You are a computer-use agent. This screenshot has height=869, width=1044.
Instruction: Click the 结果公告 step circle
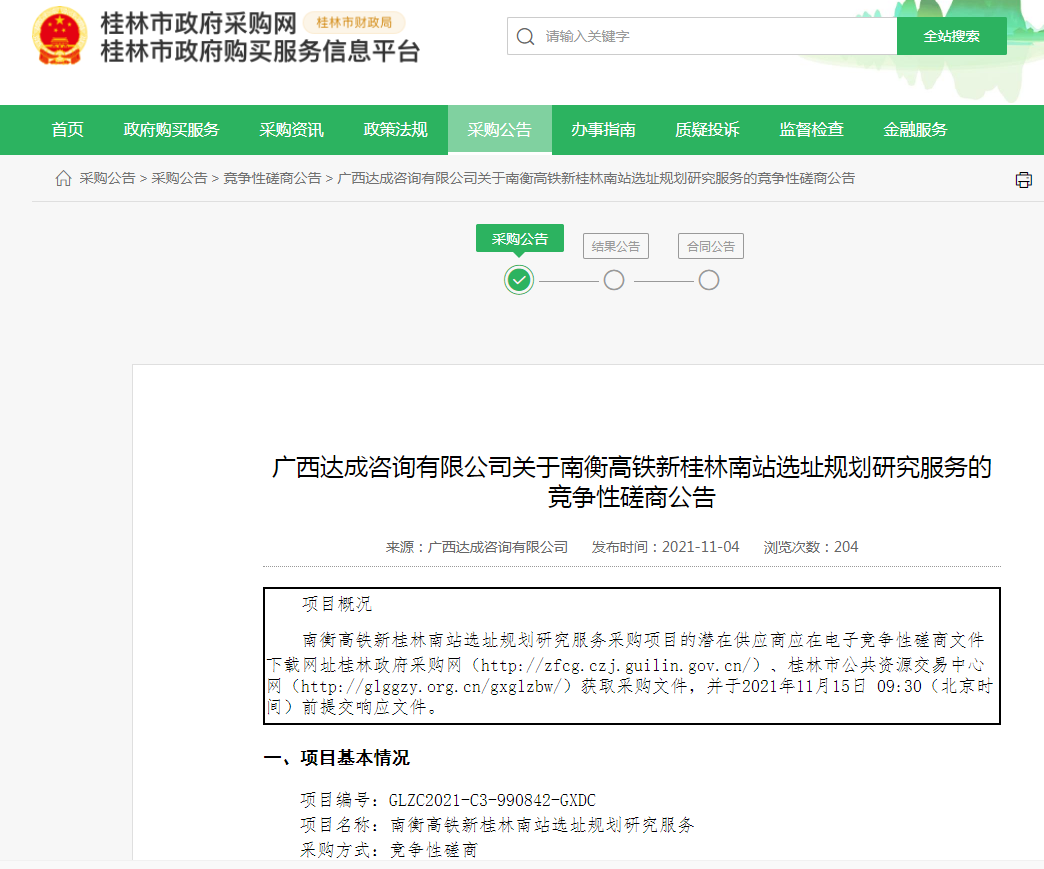click(x=614, y=280)
